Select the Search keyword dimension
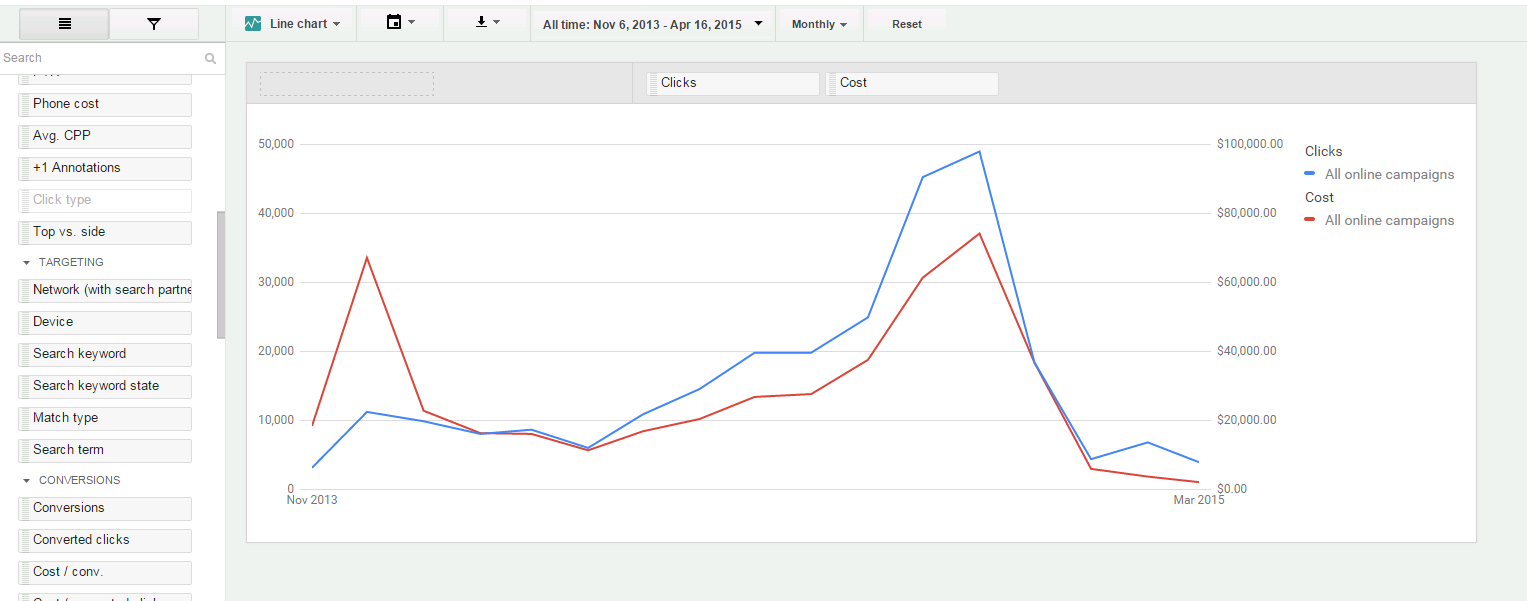Image resolution: width=1527 pixels, height=601 pixels. pyautogui.click(x=105, y=354)
